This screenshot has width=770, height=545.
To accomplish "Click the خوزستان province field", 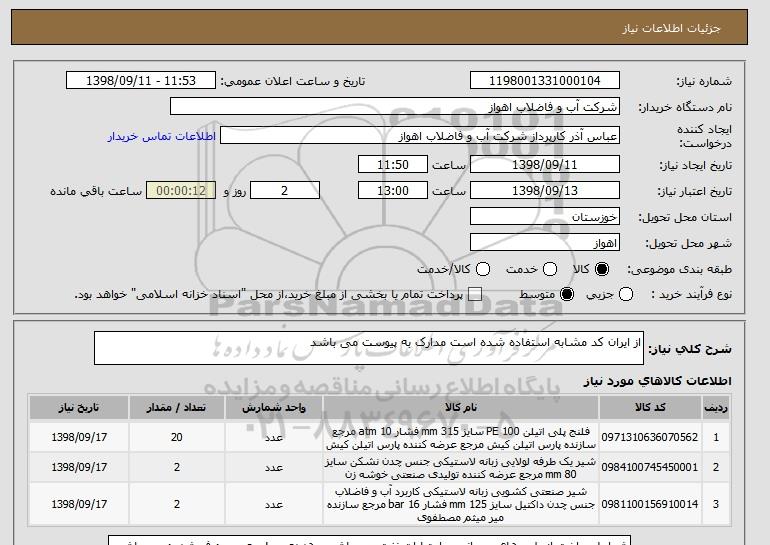I will (x=545, y=217).
